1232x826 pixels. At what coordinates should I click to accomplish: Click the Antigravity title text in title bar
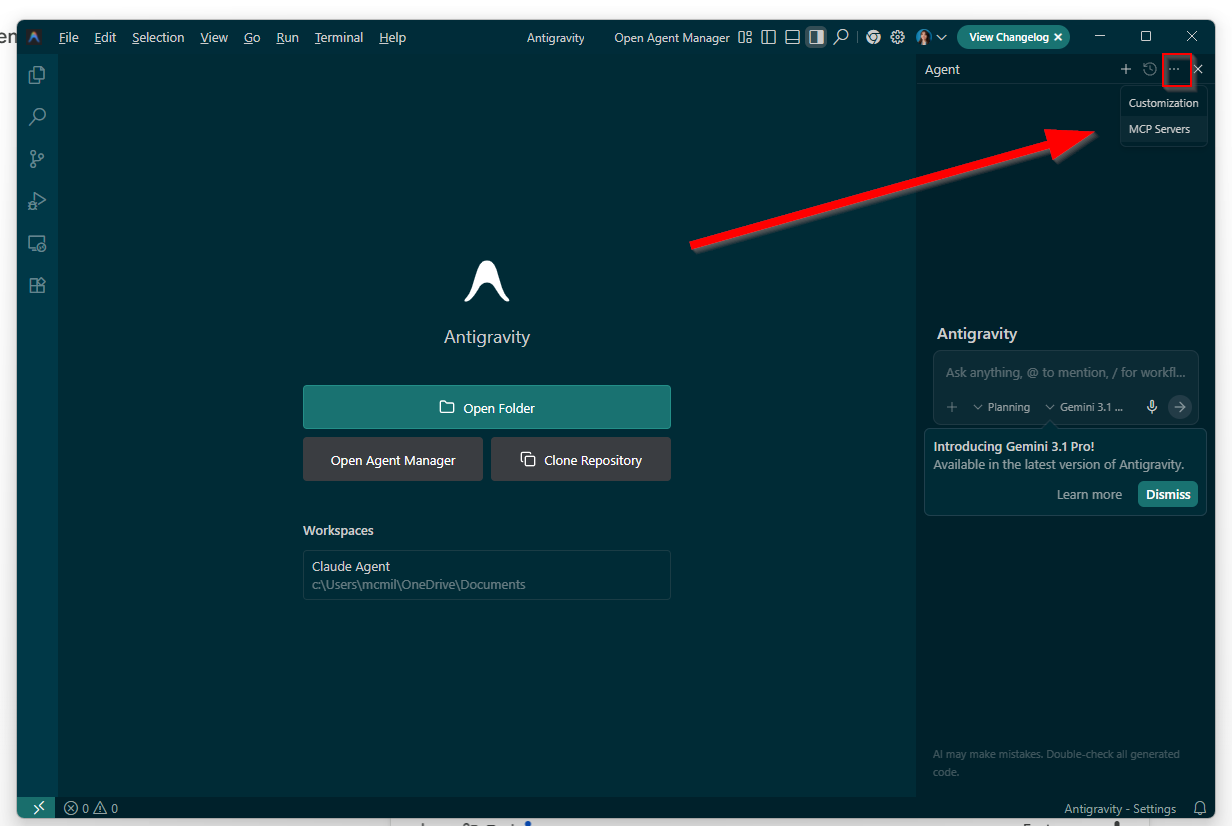point(556,38)
